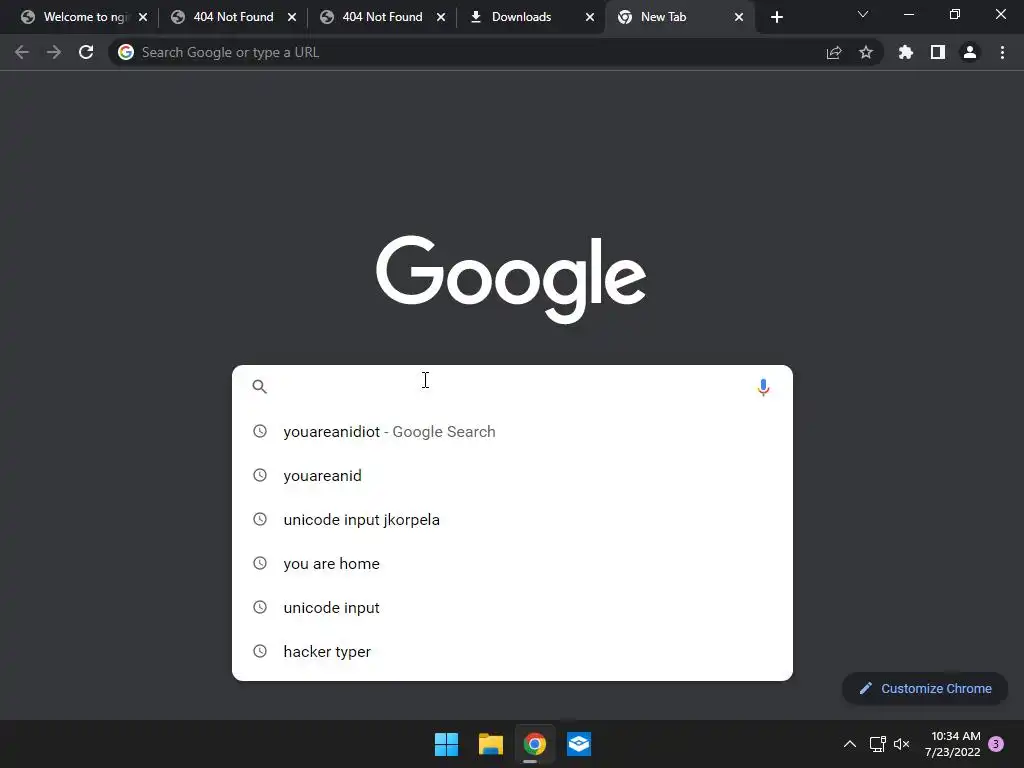Open the Windows Start menu
The width and height of the screenshot is (1024, 768).
447,744
